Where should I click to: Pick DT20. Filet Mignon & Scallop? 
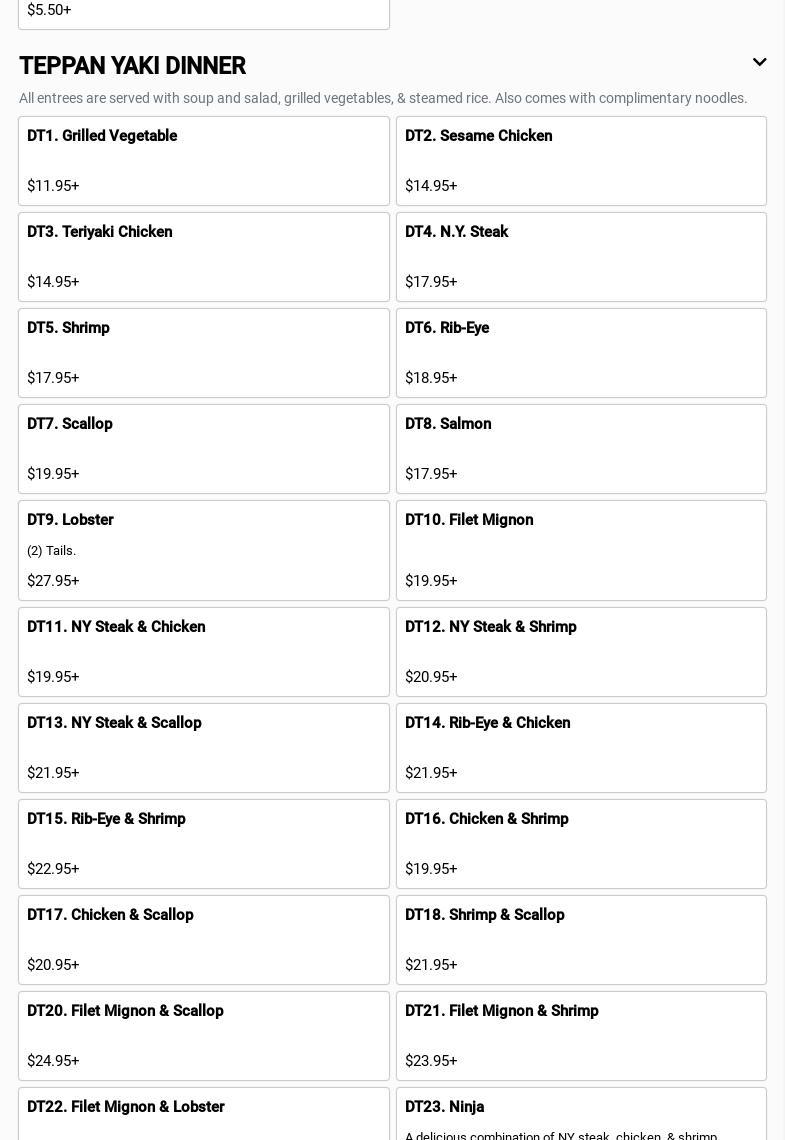click(203, 1036)
